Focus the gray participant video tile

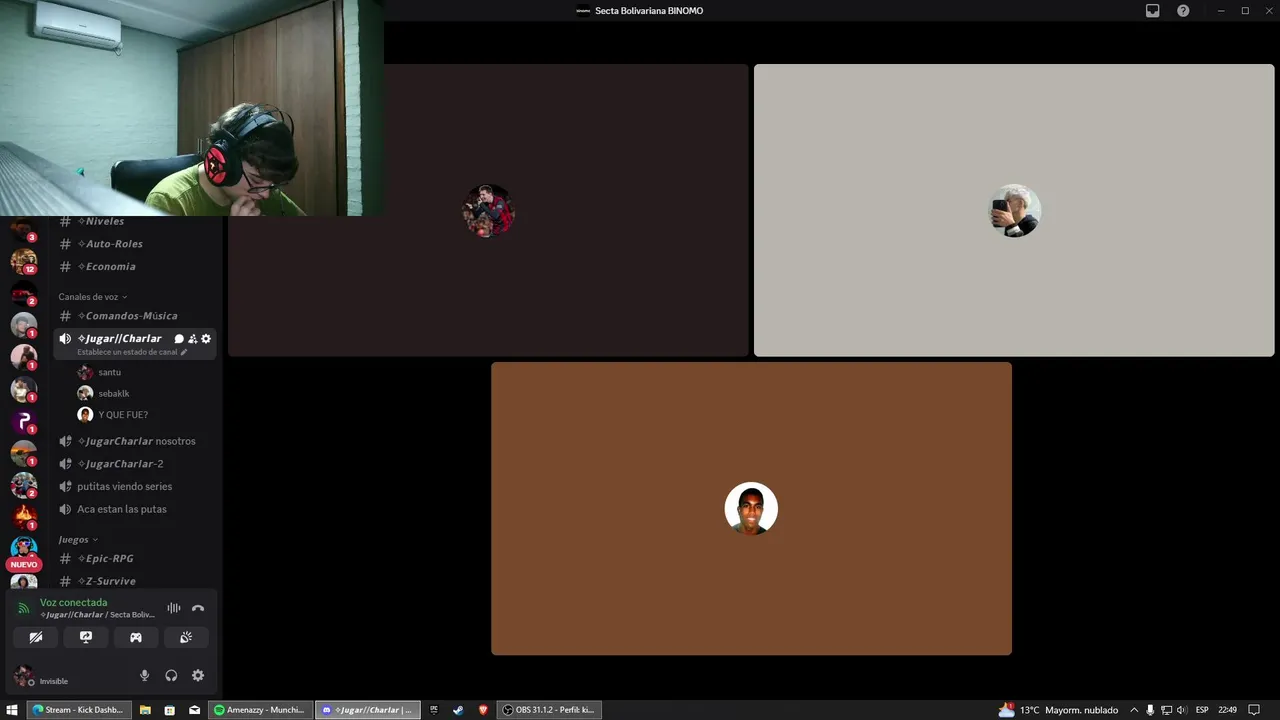(x=1014, y=210)
